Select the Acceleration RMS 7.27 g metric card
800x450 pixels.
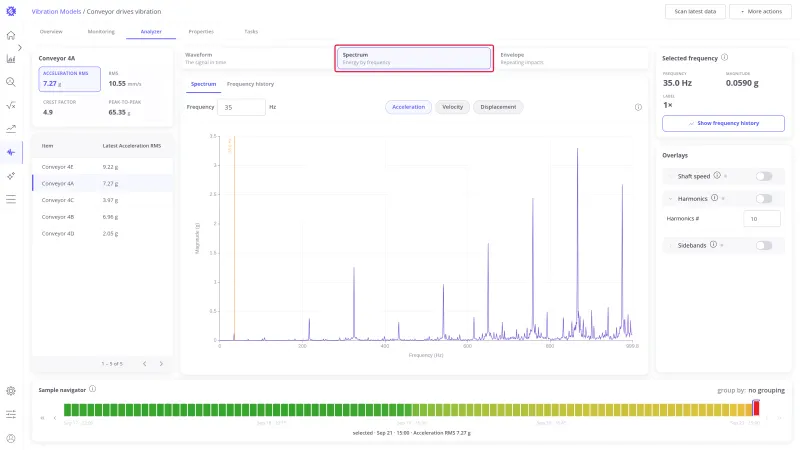click(x=69, y=79)
